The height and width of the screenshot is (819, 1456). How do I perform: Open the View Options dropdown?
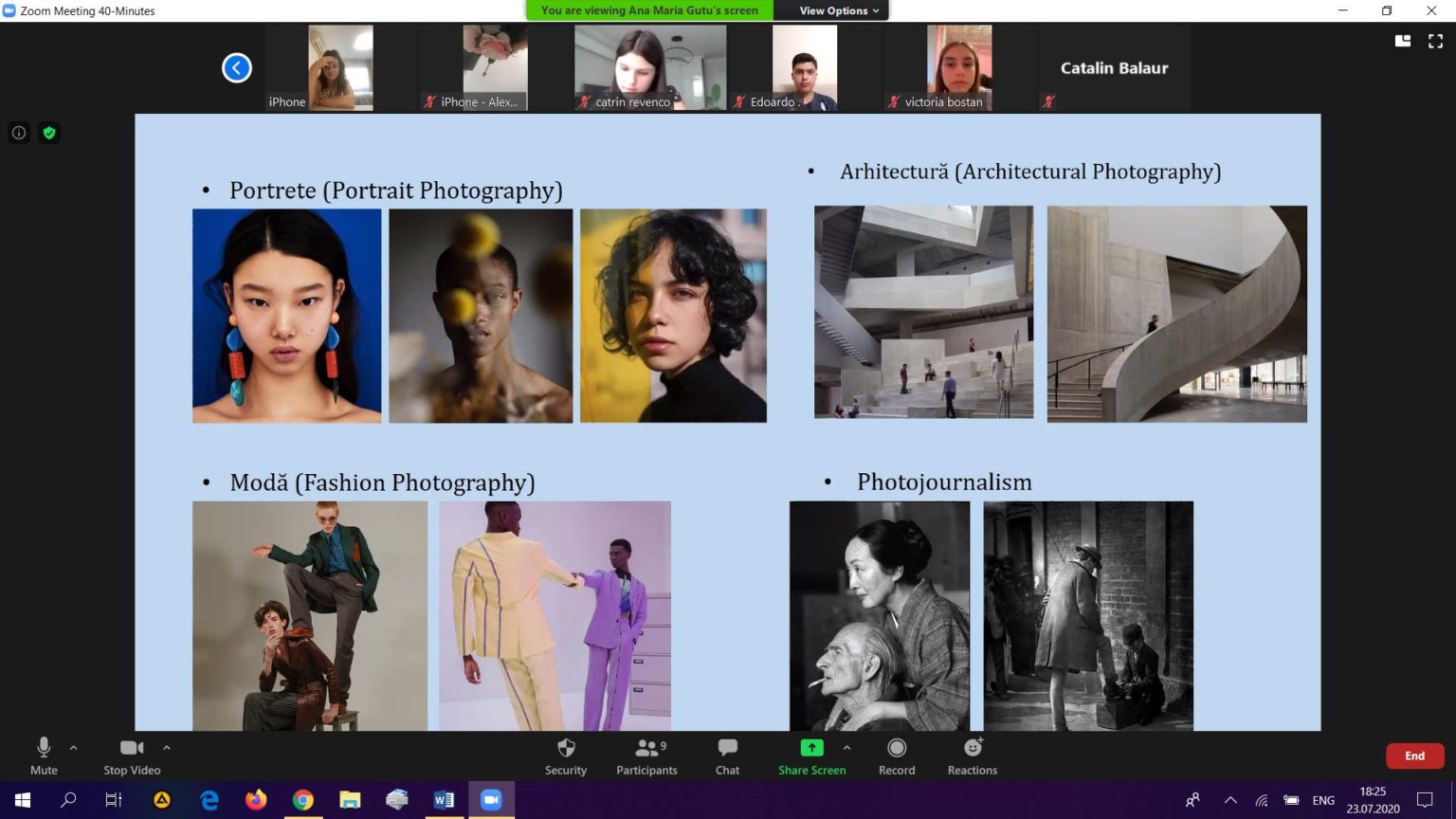pos(839,10)
